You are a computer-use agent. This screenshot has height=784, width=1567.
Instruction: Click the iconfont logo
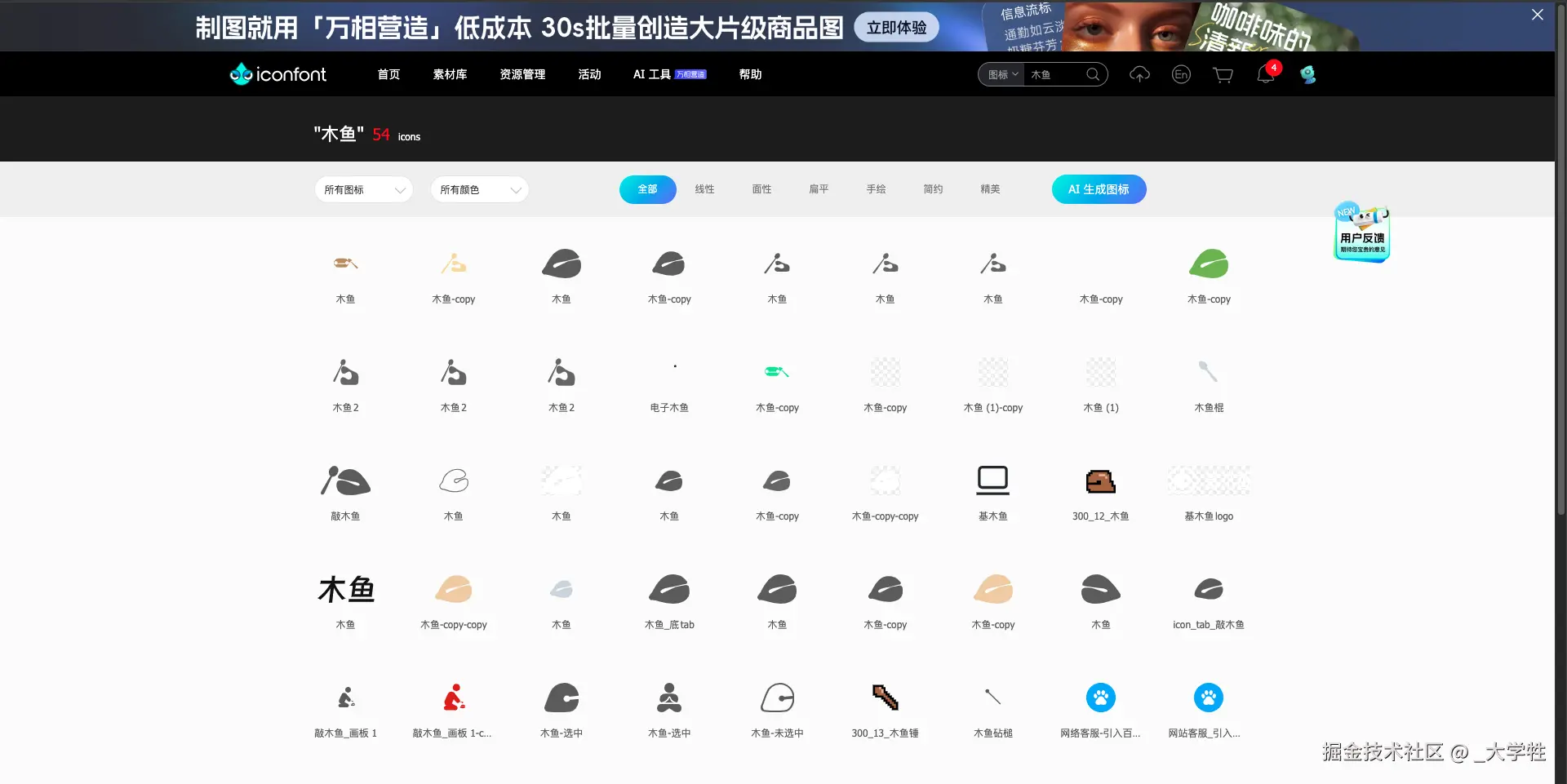(277, 73)
